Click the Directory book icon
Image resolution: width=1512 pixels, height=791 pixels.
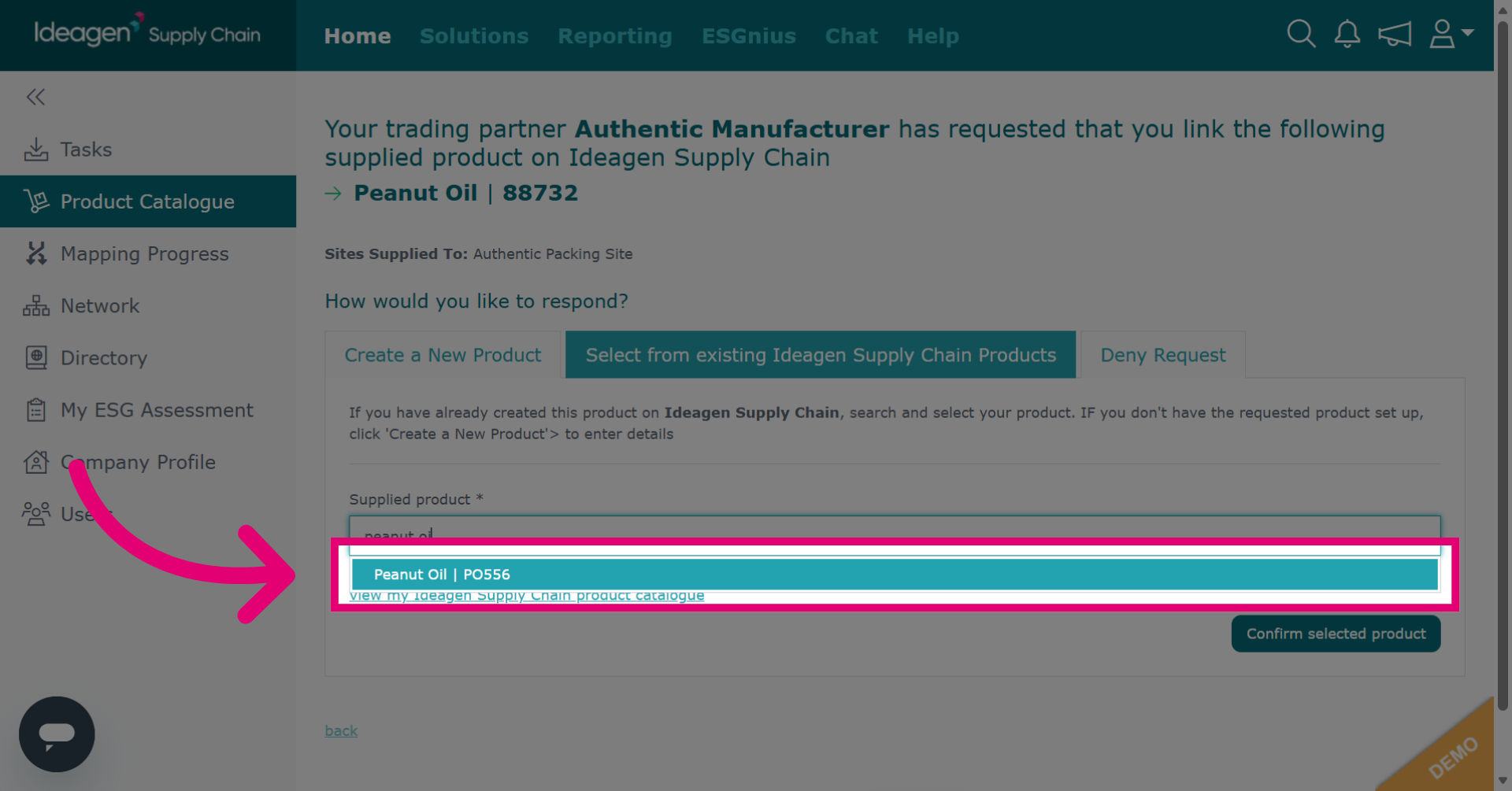tap(36, 357)
